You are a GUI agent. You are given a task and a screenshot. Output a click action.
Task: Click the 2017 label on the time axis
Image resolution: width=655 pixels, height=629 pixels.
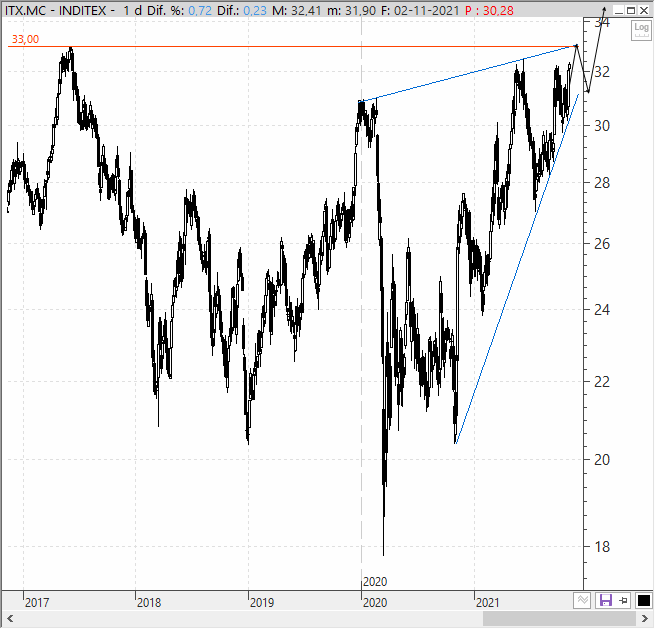coord(37,603)
